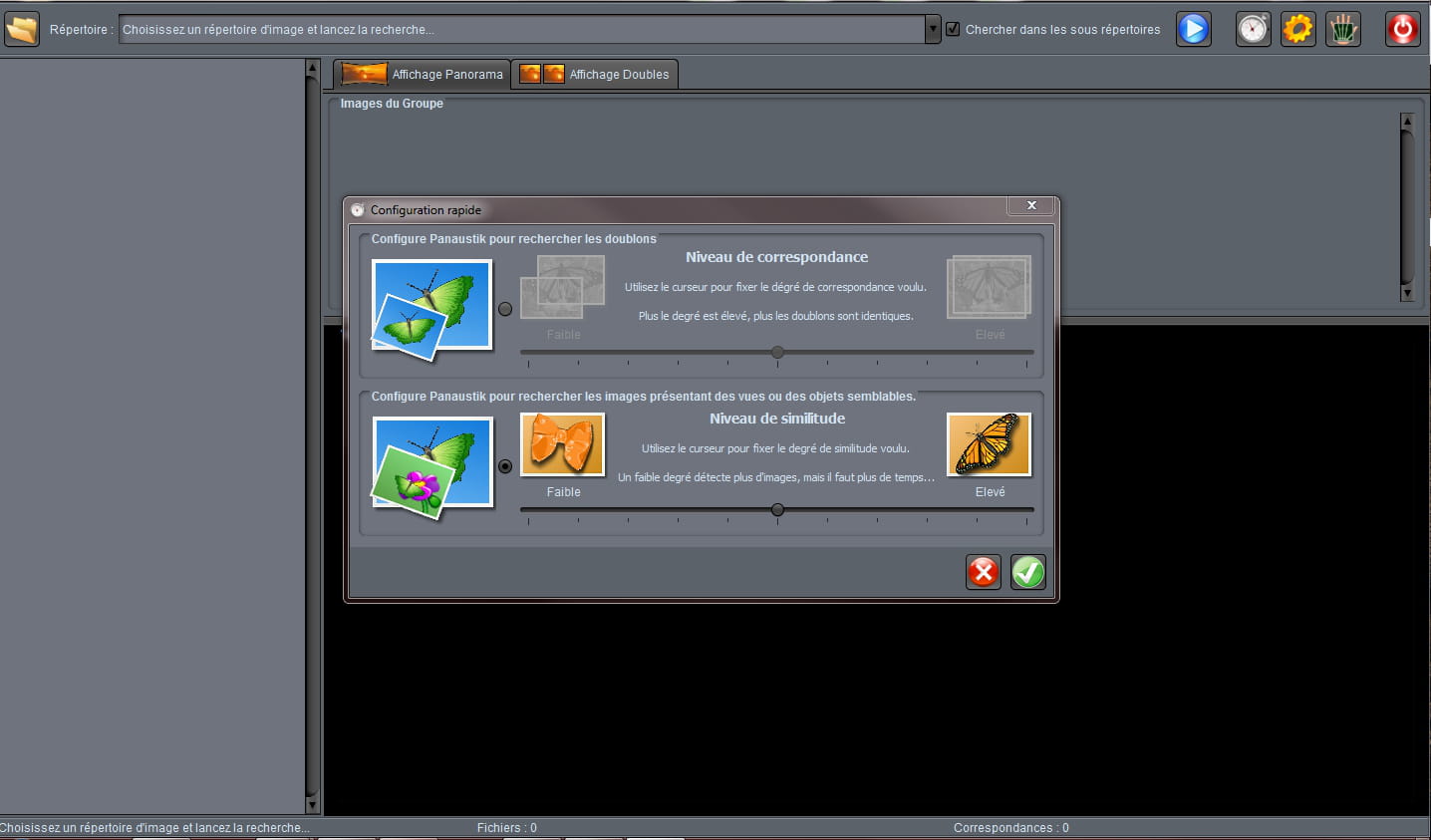Expand the Répertoire dropdown arrow
1431x840 pixels.
pyautogui.click(x=933, y=29)
